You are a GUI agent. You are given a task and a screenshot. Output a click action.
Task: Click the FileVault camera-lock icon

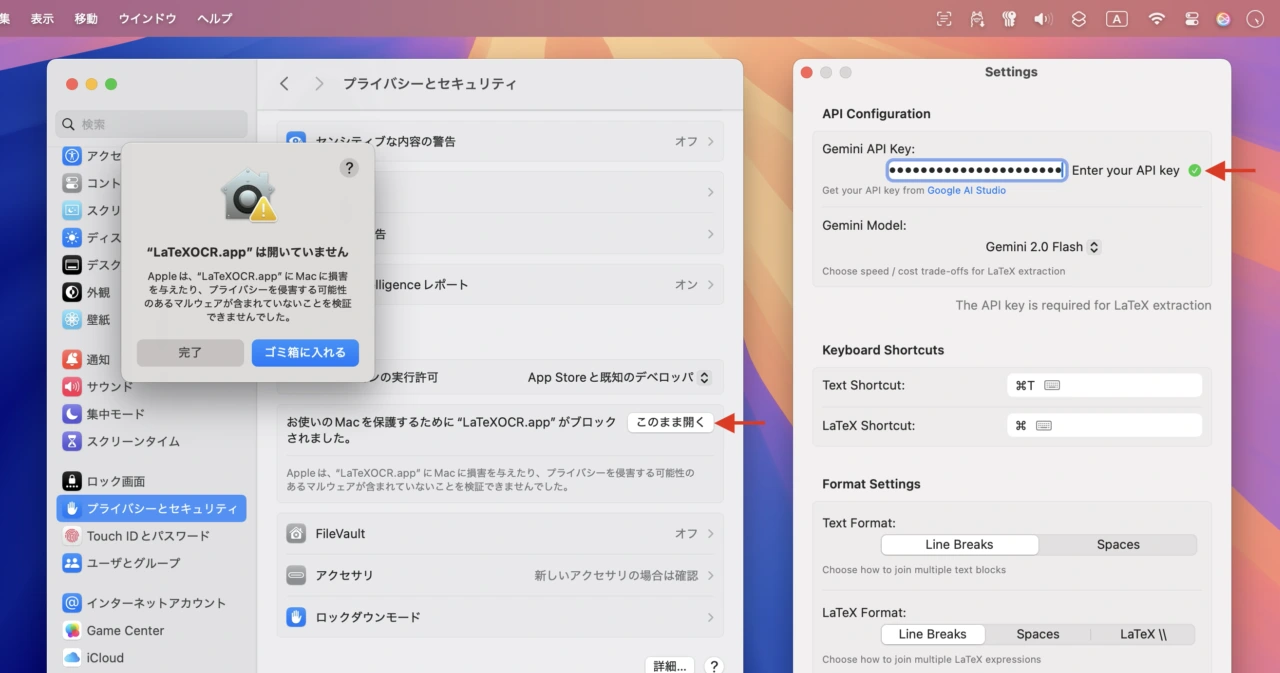(296, 534)
